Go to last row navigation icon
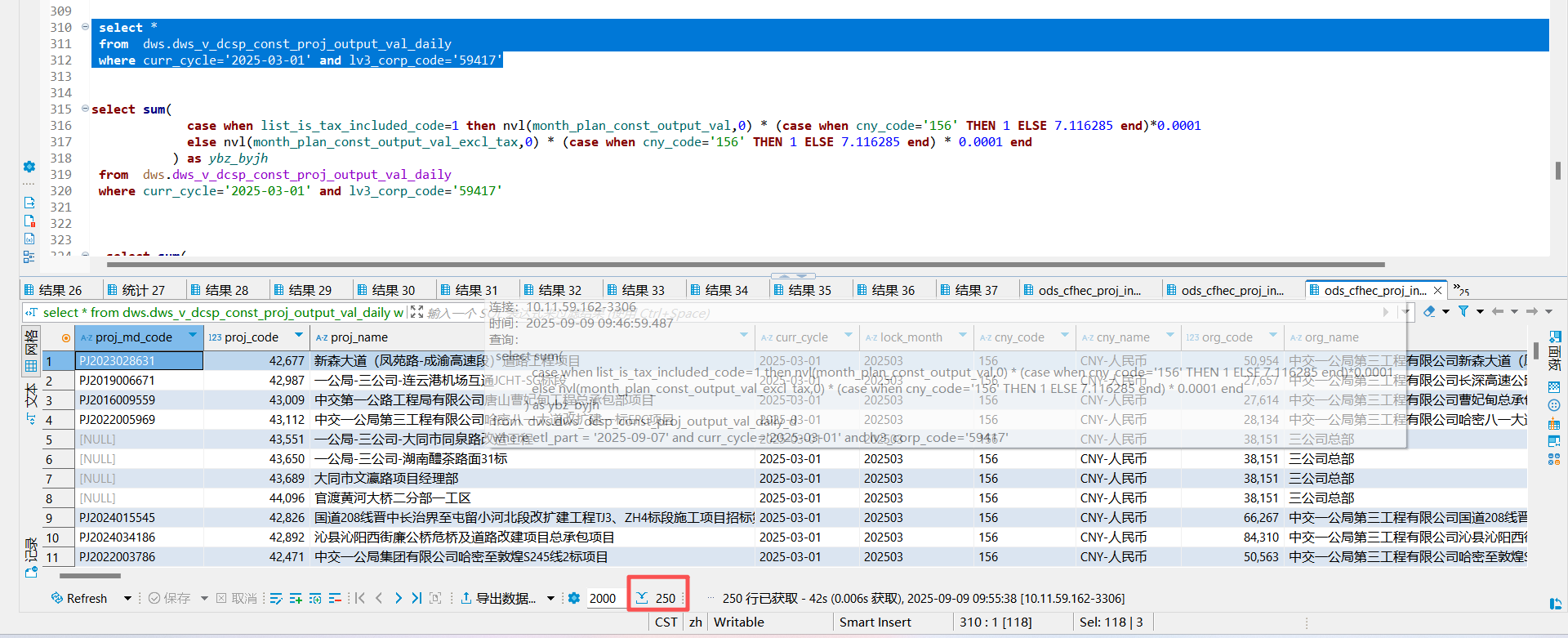 [x=416, y=598]
